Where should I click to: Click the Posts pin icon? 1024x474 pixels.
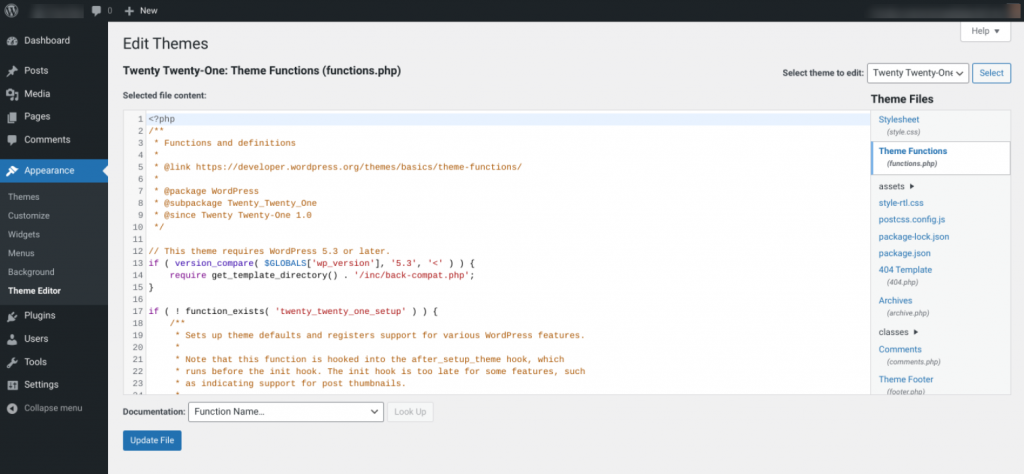coord(12,71)
